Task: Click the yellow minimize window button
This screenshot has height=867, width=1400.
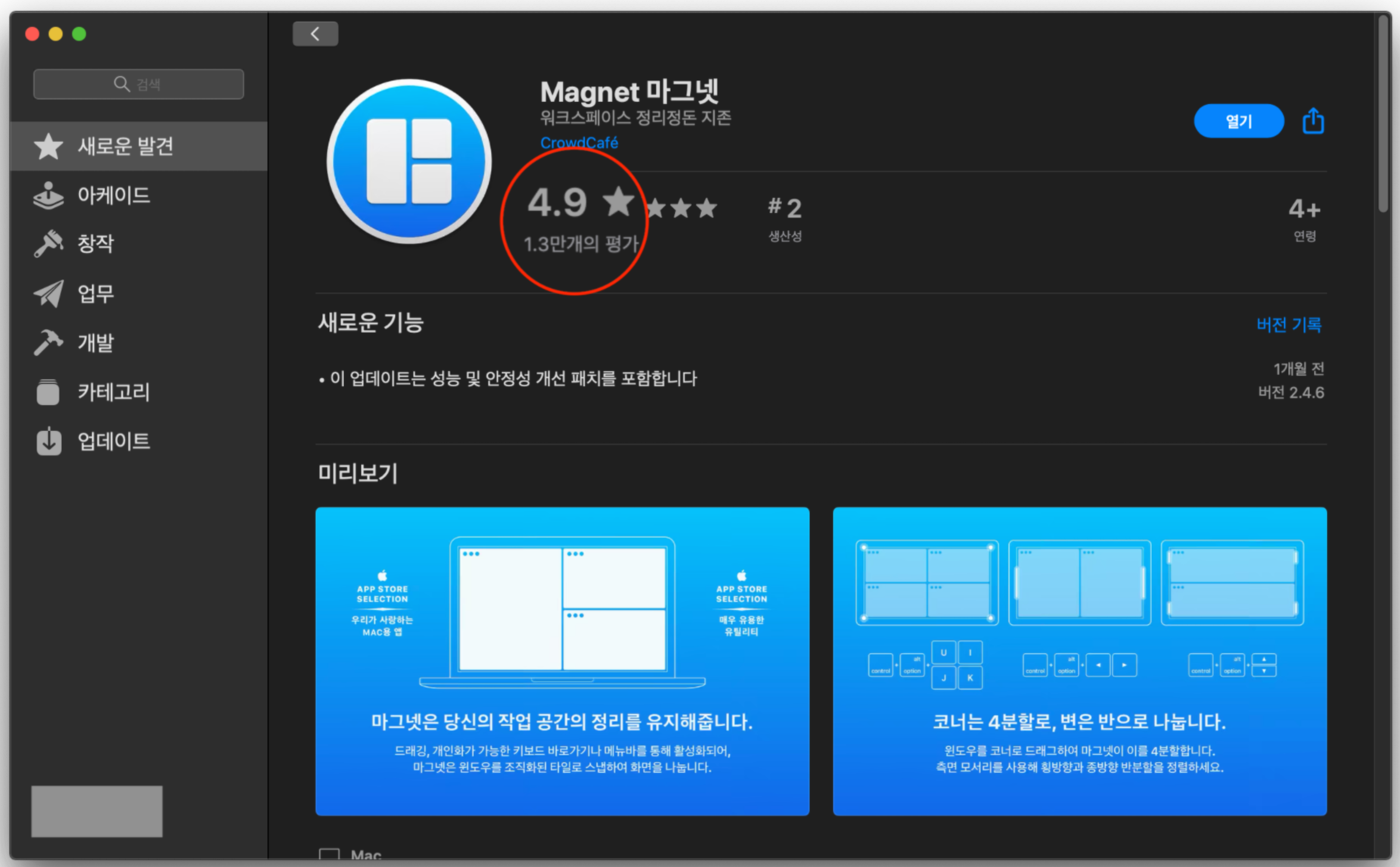Action: [x=55, y=34]
